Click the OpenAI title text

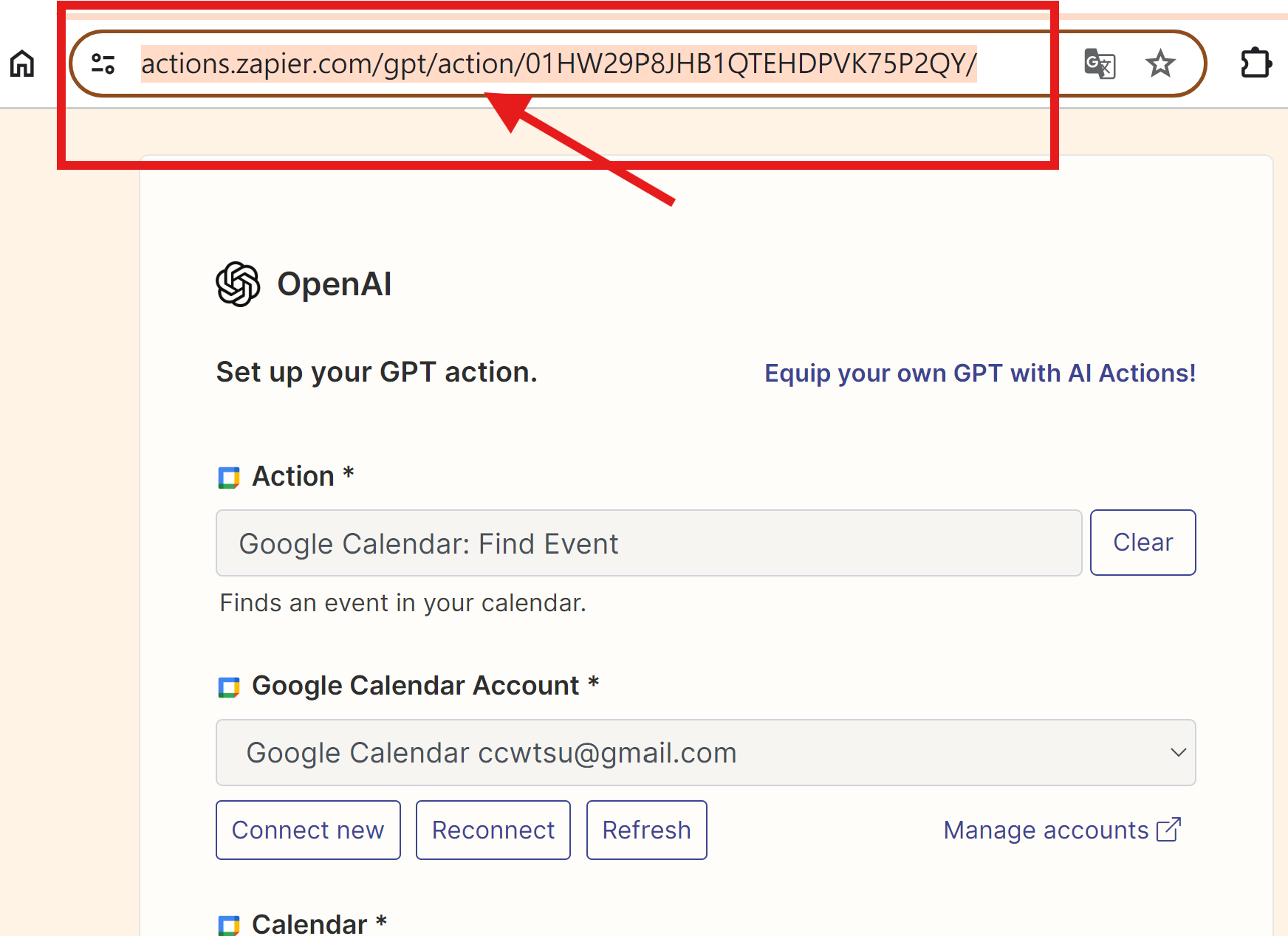click(x=334, y=284)
